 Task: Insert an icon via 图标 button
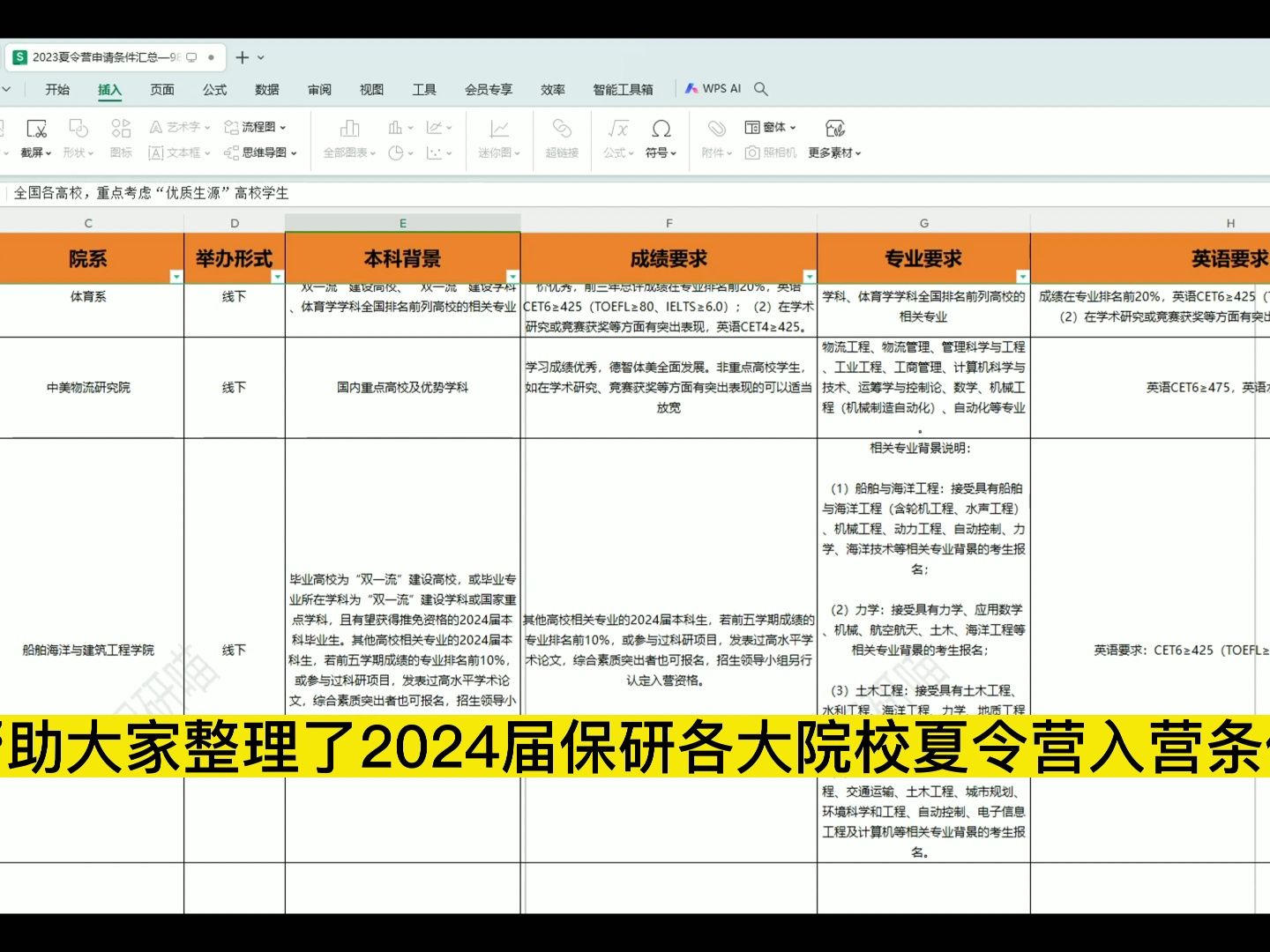point(121,139)
